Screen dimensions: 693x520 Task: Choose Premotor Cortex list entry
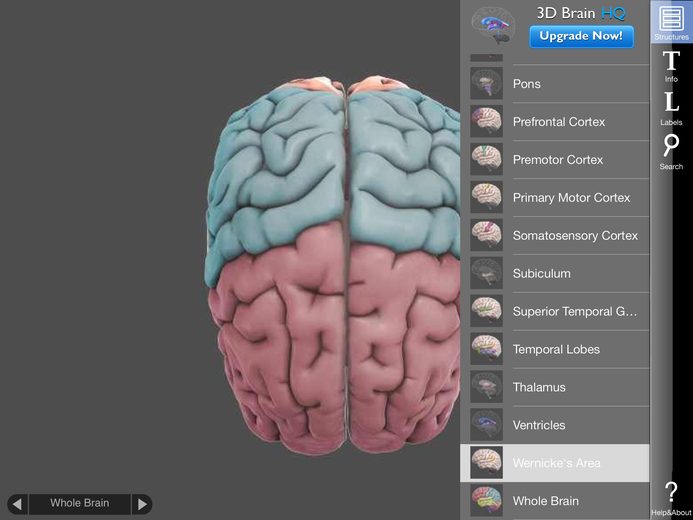(555, 159)
